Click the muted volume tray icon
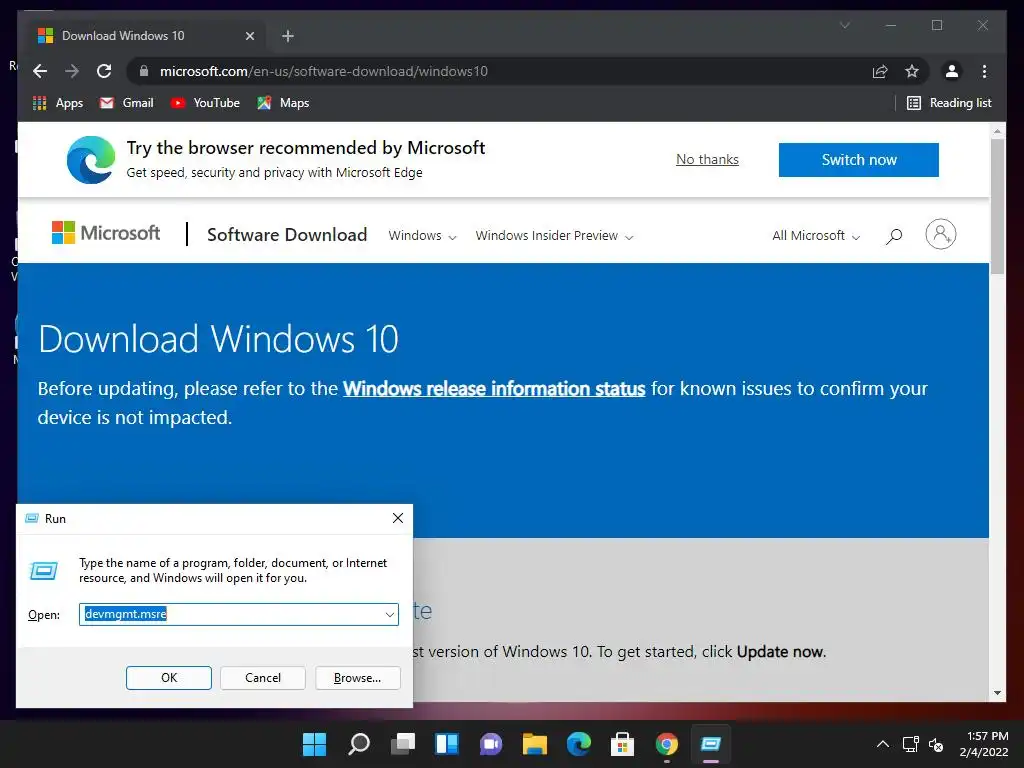This screenshot has width=1024, height=768. click(x=936, y=744)
